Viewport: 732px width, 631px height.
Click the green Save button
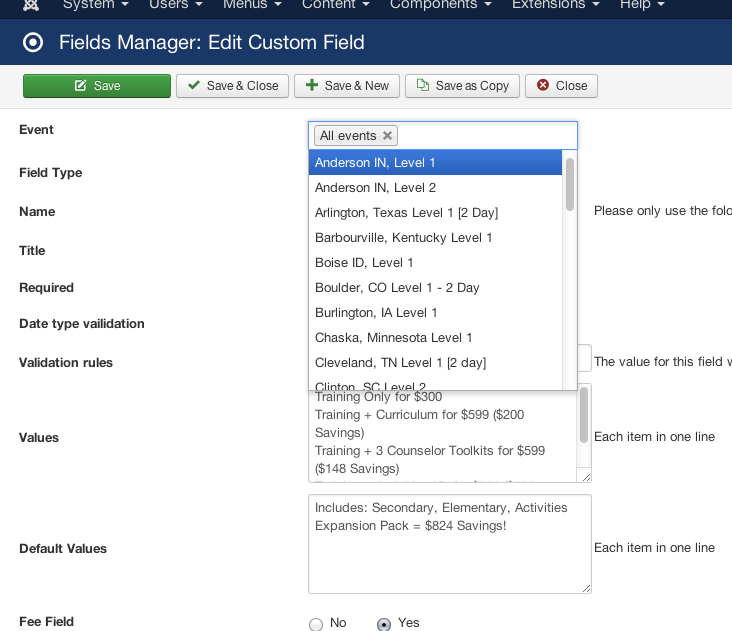[97, 86]
